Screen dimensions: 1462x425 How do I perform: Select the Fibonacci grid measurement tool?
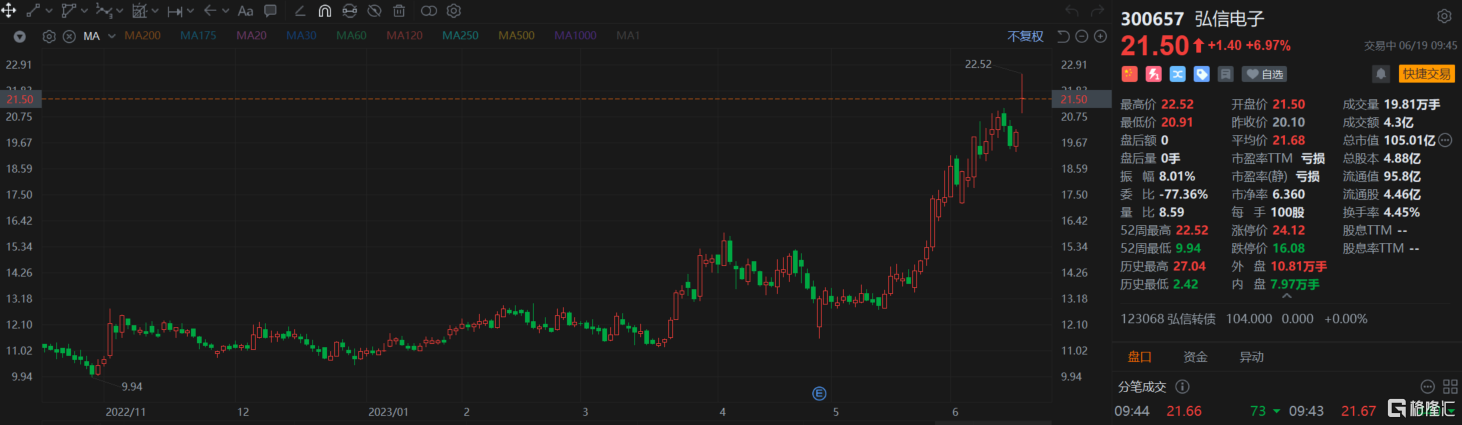click(140, 11)
